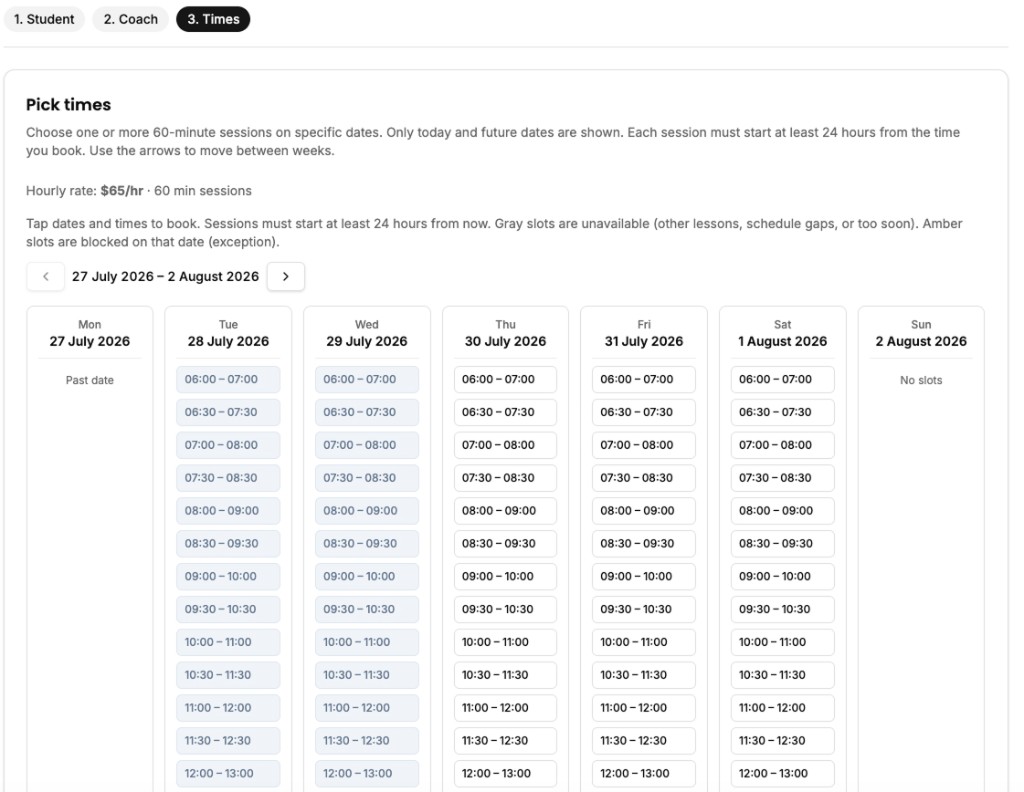Select the 3. Times step tab

click(213, 19)
